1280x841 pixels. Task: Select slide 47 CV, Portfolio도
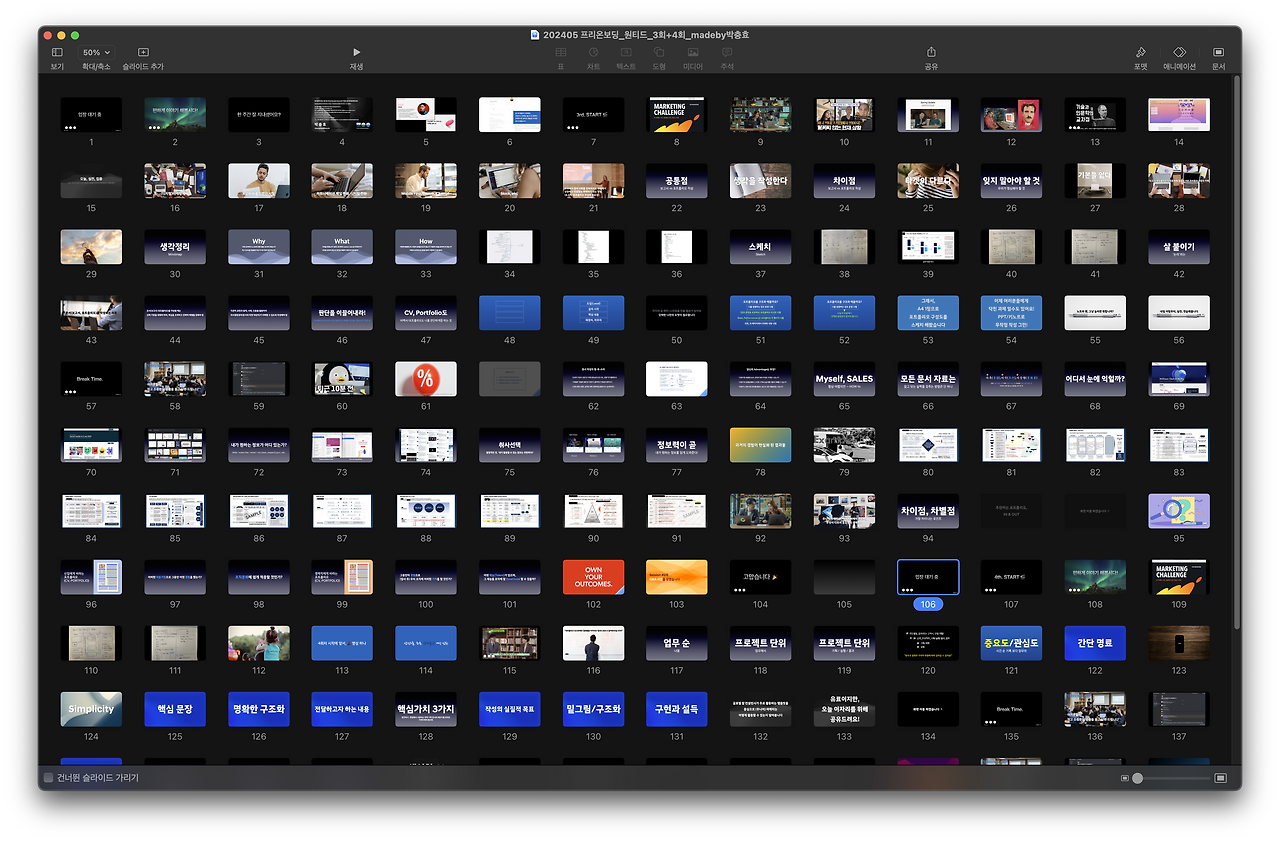click(x=426, y=313)
